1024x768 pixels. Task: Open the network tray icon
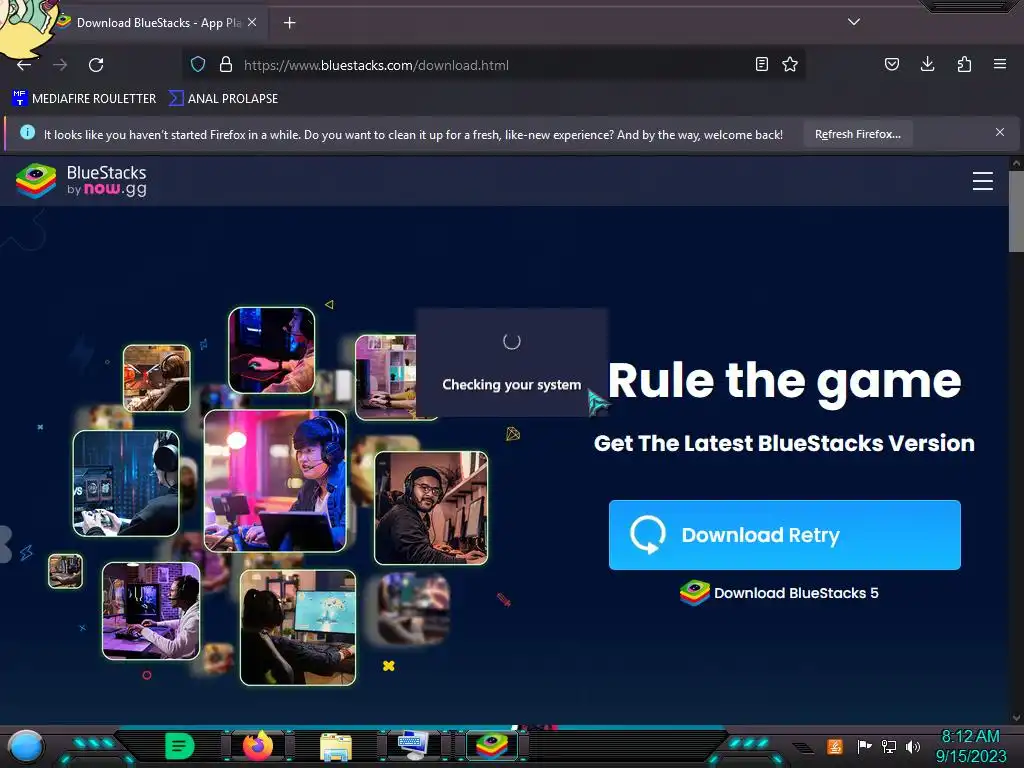coord(888,746)
